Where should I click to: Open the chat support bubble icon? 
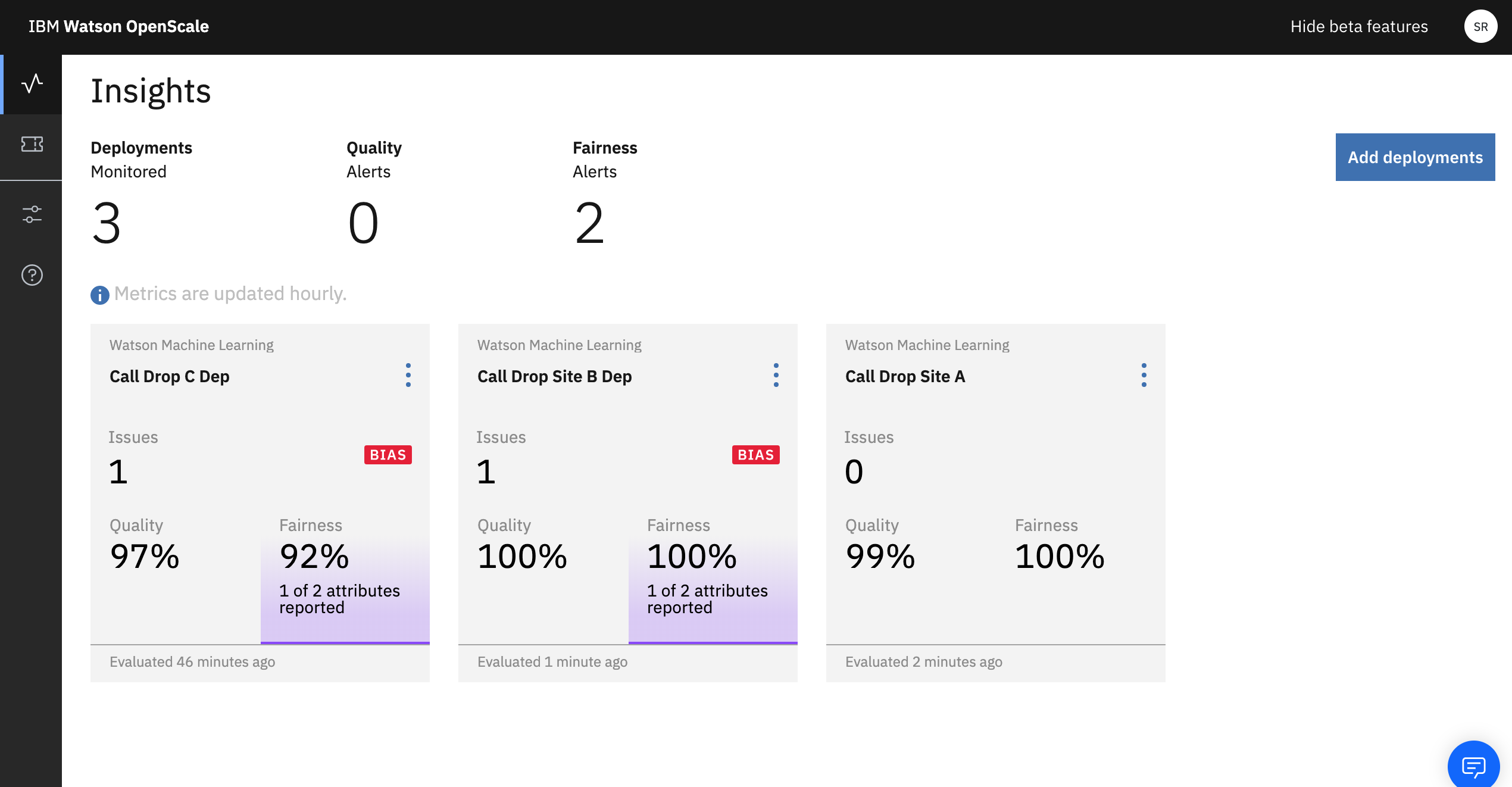(1473, 766)
